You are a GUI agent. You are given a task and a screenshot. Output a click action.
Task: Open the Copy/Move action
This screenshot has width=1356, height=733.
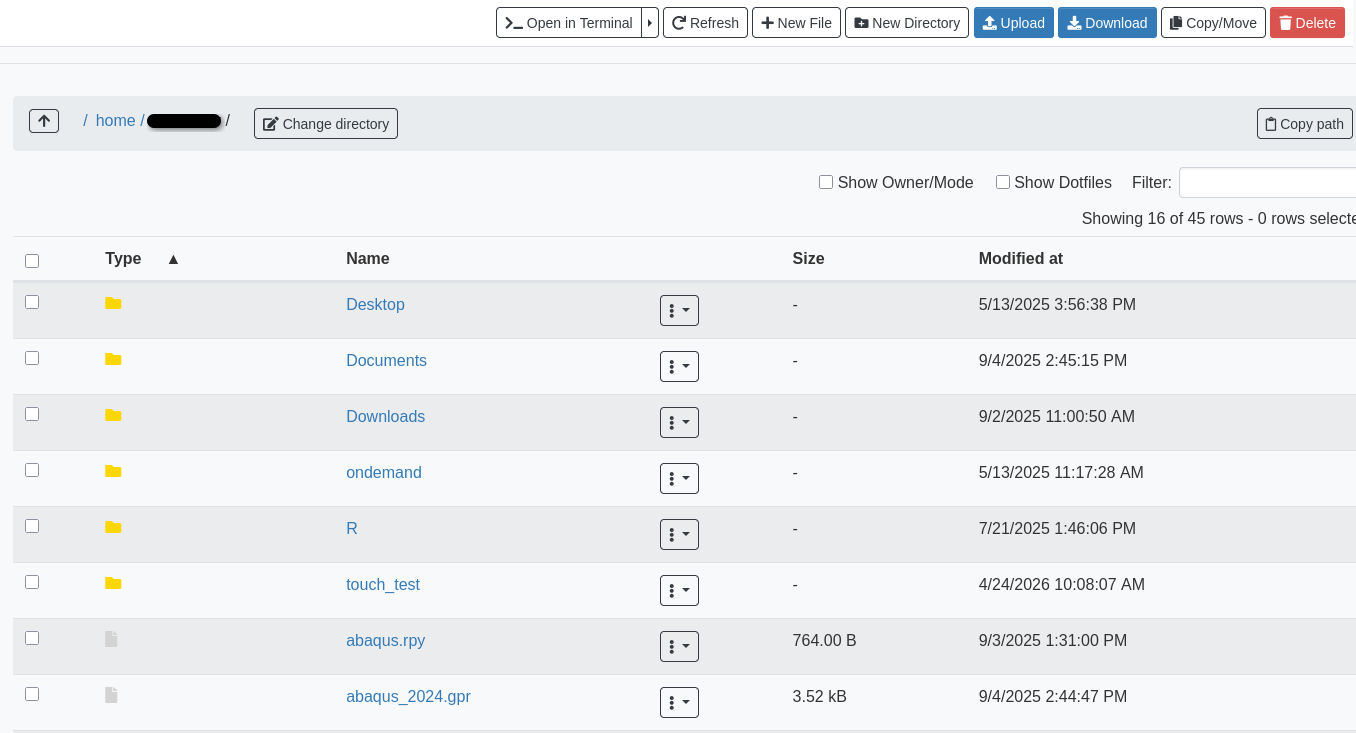[x=1213, y=23]
